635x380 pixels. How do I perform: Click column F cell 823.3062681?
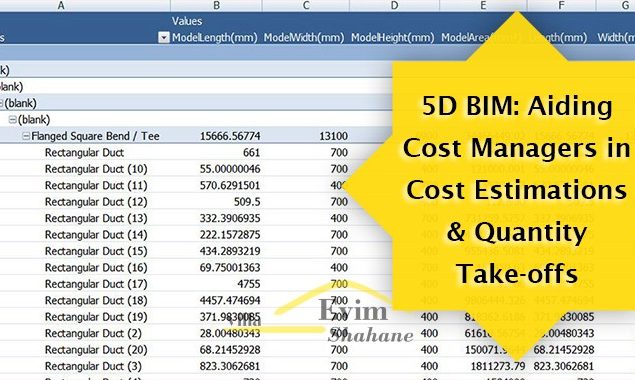pyautogui.click(x=564, y=366)
